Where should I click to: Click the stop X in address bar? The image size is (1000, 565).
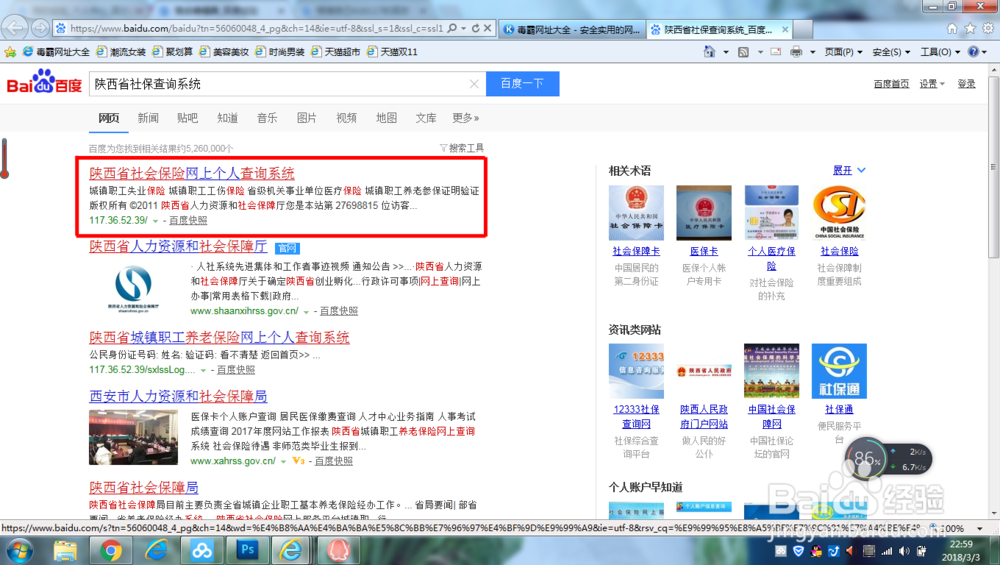coord(487,29)
